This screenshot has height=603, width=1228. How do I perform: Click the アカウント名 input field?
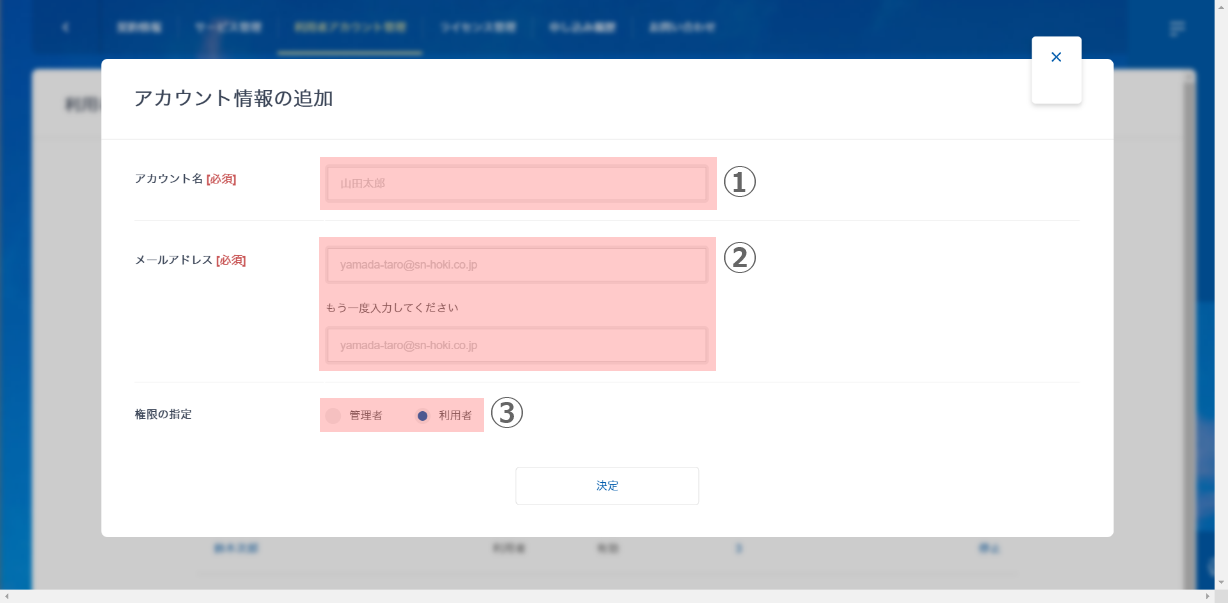517,184
